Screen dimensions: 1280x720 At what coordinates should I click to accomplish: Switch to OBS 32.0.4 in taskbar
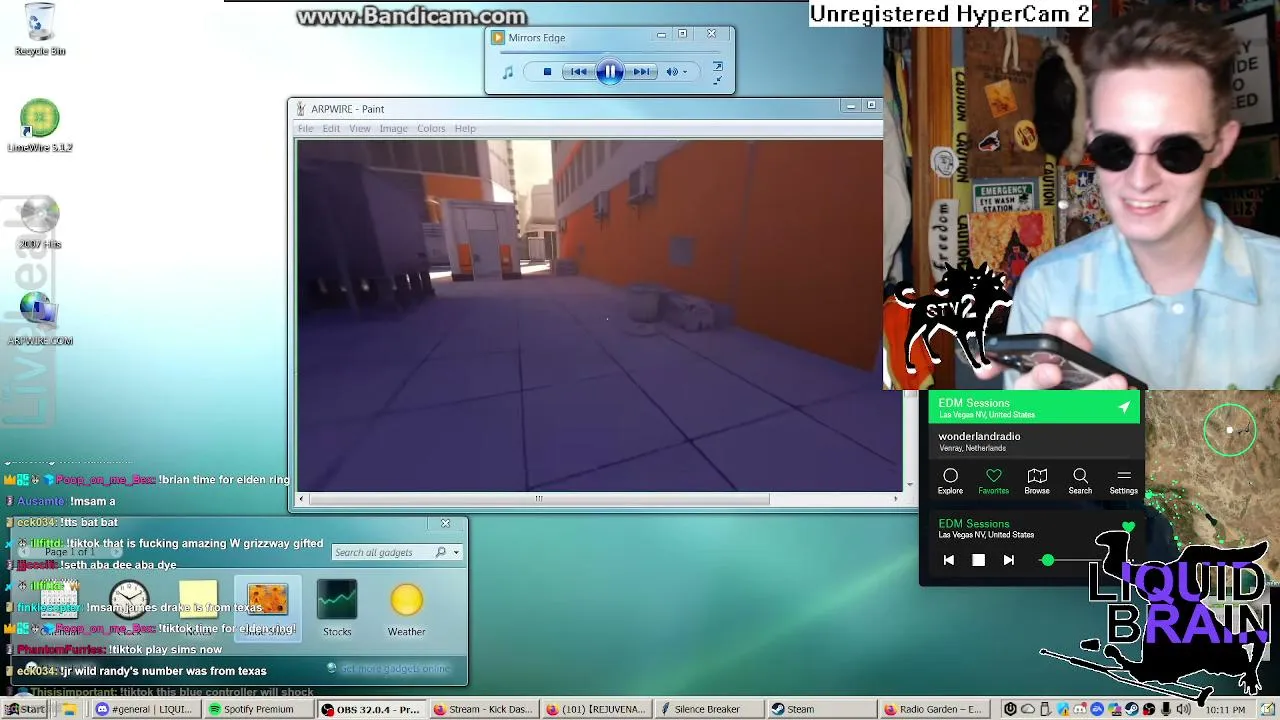pos(371,709)
